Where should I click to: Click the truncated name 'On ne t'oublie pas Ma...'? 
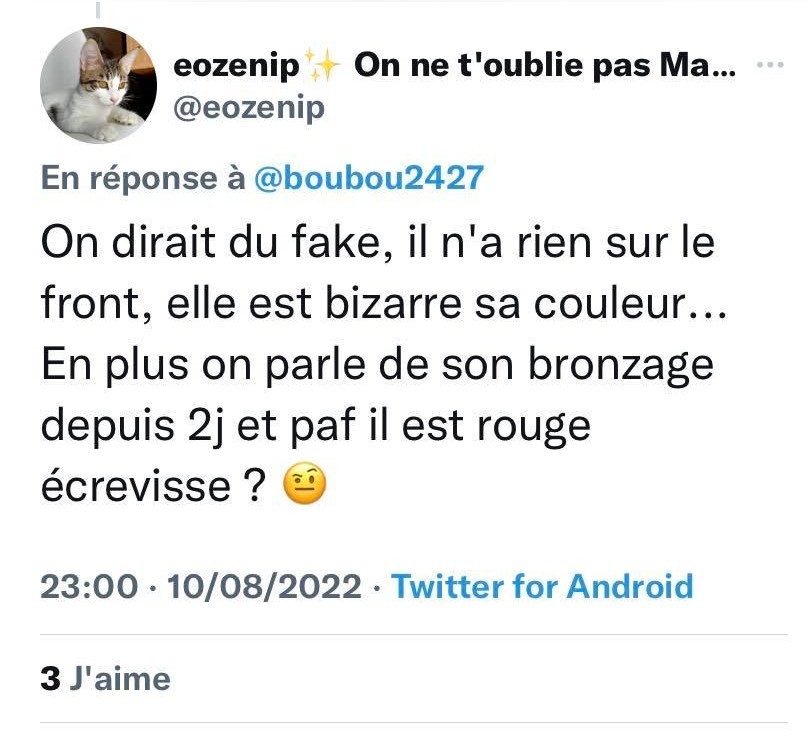546,65
